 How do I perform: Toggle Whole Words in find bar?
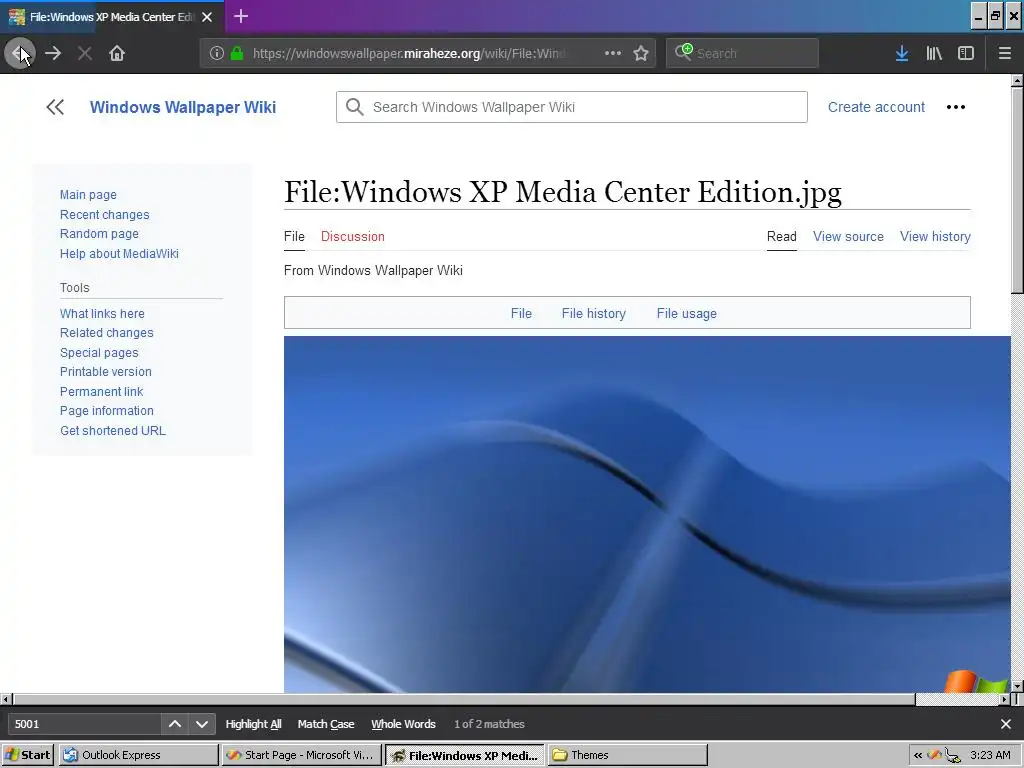click(404, 724)
